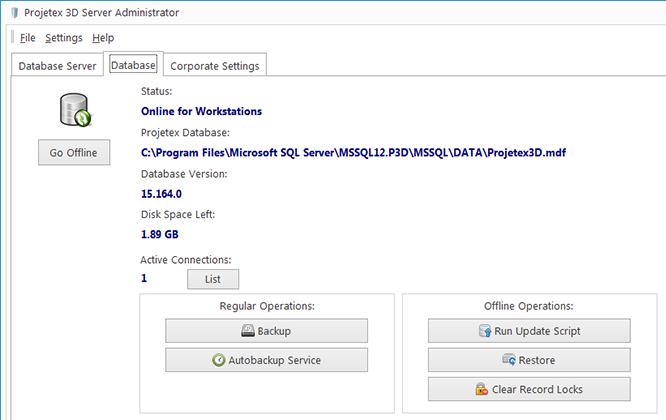Click the Projetex3D.mdf database path
Image resolution: width=666 pixels, height=420 pixels.
coord(353,152)
